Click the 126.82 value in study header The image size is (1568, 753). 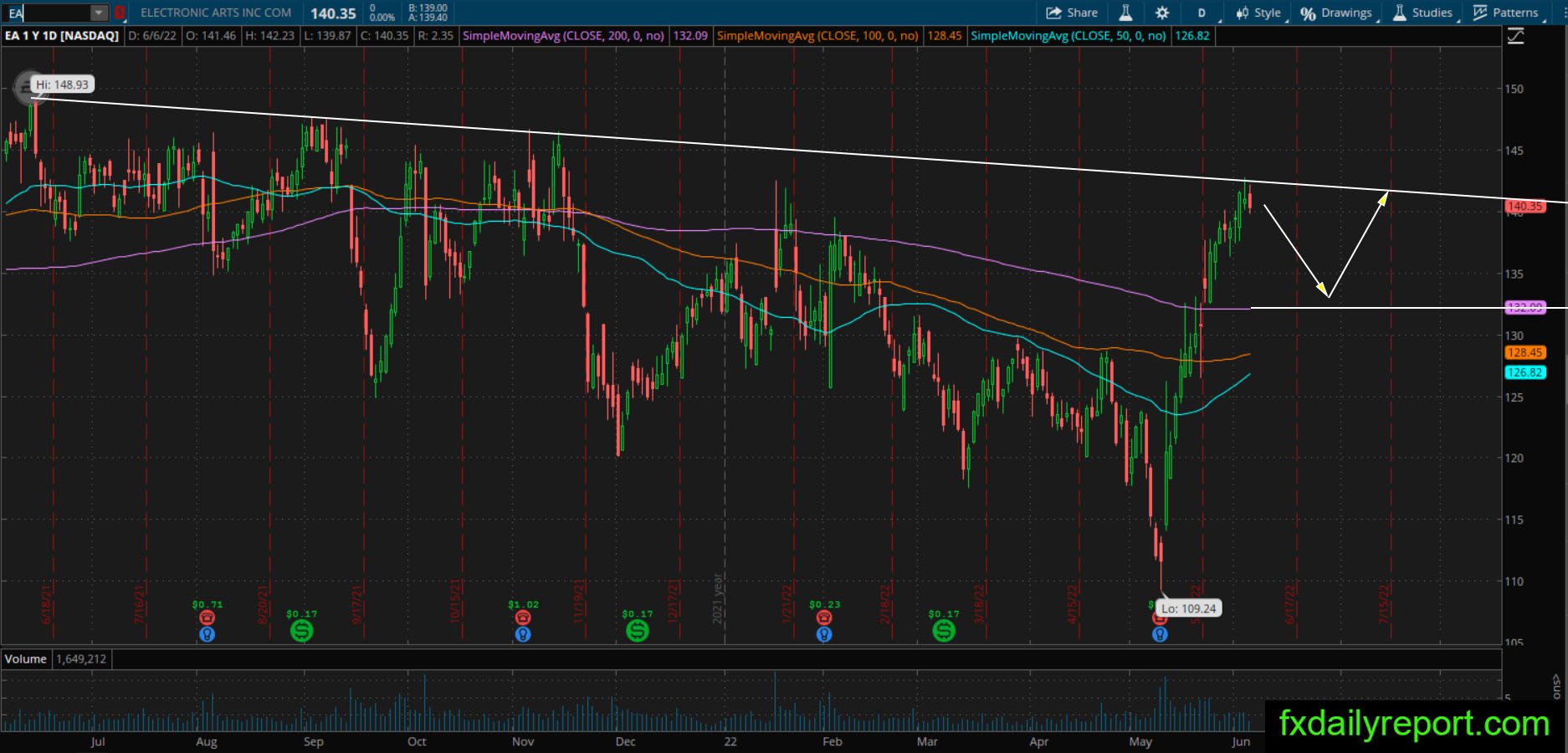(x=1192, y=36)
